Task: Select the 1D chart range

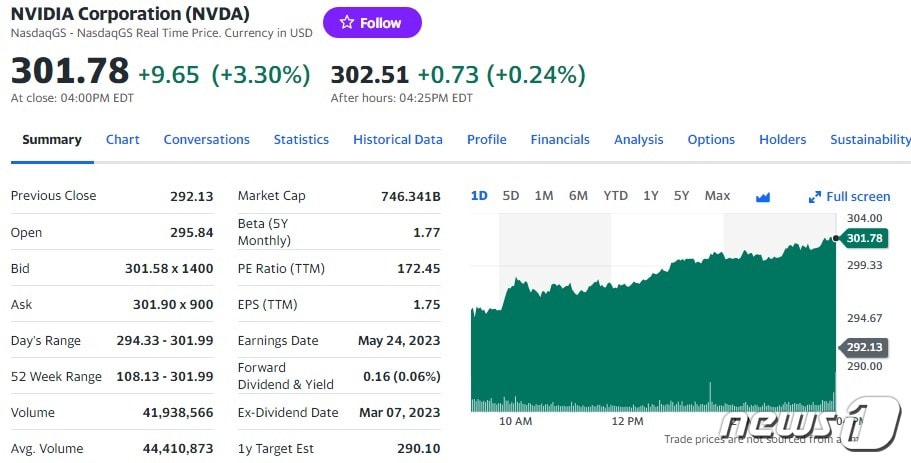Action: [x=479, y=196]
